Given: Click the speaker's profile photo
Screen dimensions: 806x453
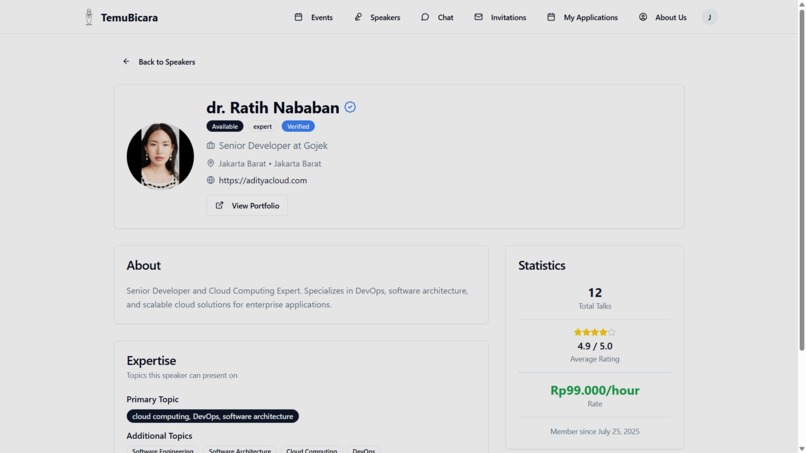Looking at the screenshot, I should (160, 156).
